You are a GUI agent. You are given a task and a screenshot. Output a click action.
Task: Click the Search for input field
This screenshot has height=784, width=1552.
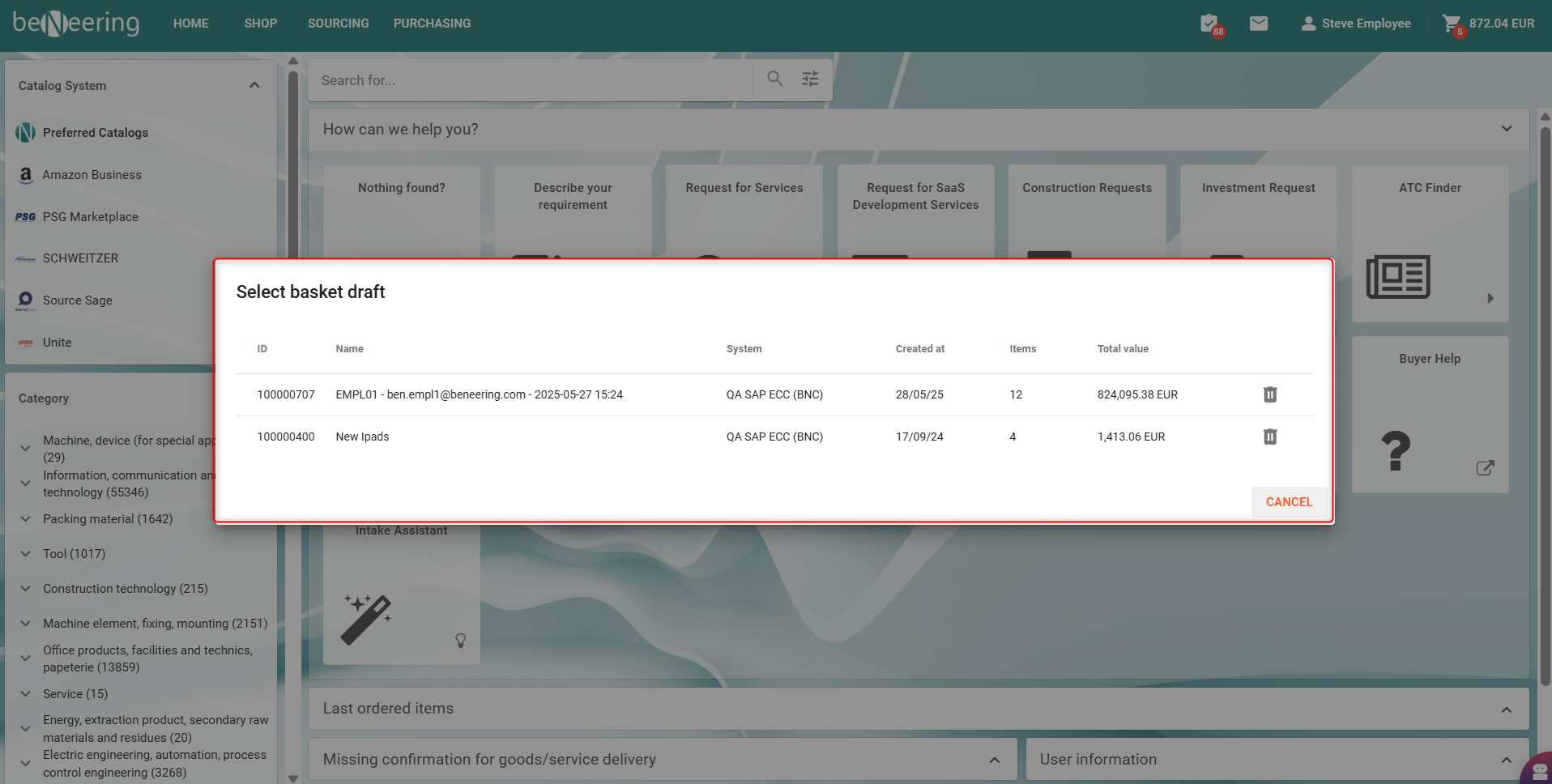tap(531, 80)
